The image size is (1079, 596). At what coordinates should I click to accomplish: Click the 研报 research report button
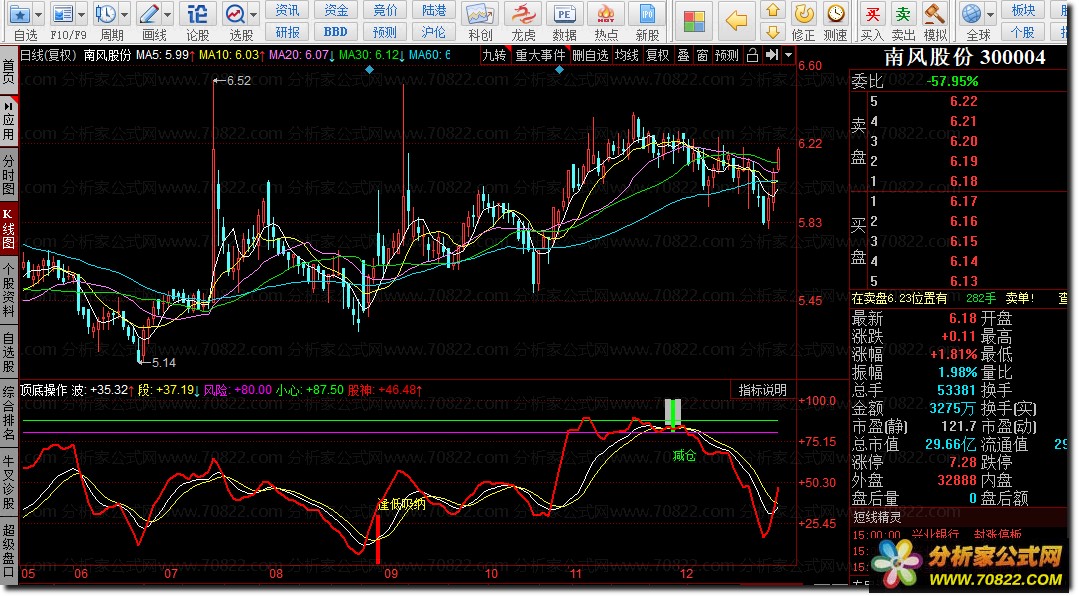tap(287, 32)
